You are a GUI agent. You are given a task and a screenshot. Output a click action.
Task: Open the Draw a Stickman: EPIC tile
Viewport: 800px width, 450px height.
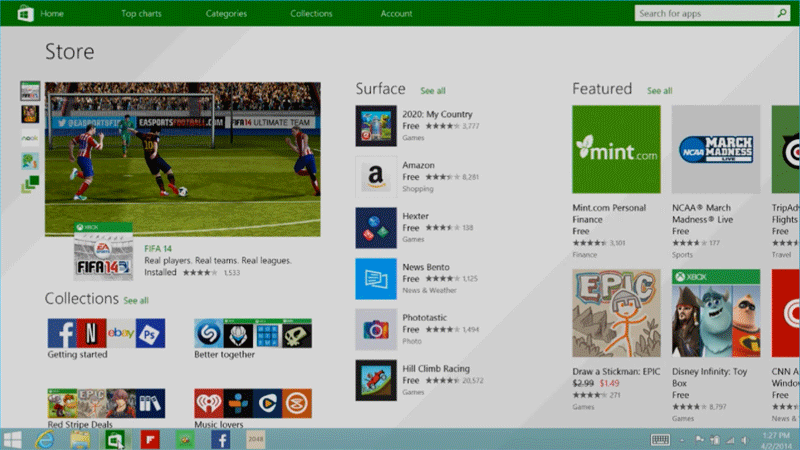616,314
